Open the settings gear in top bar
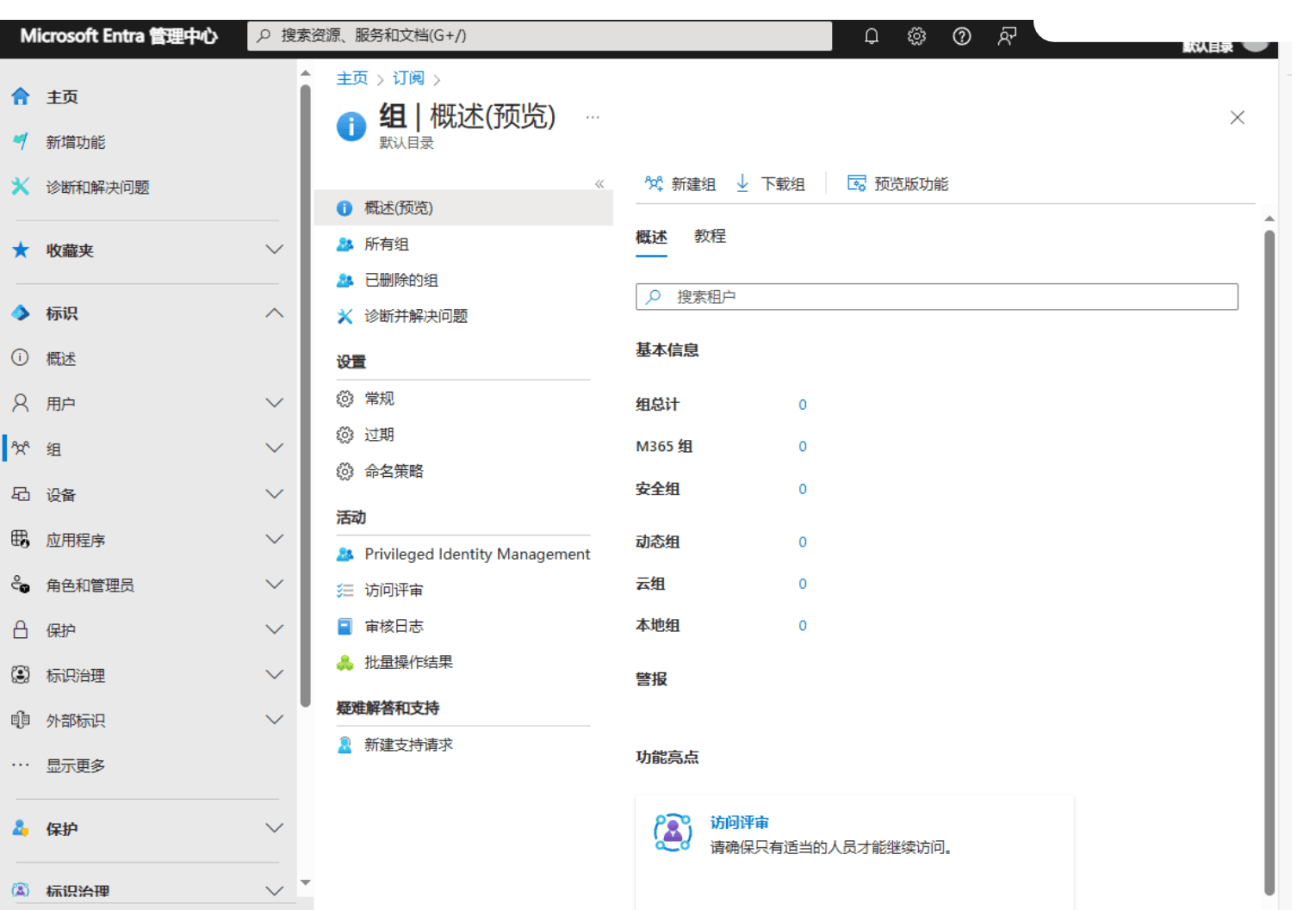This screenshot has height=910, width=1316. 916,36
